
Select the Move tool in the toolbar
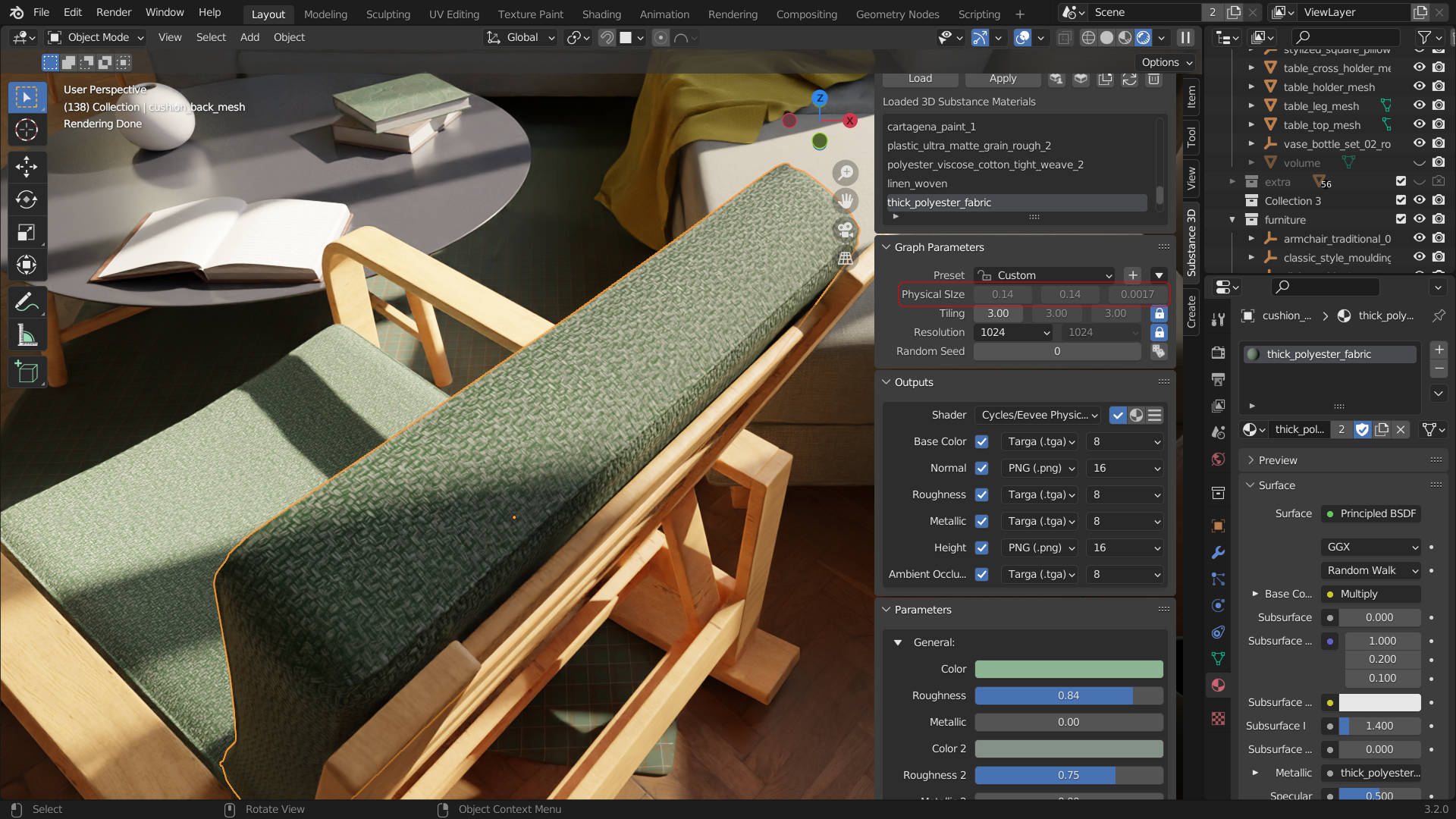coord(27,167)
